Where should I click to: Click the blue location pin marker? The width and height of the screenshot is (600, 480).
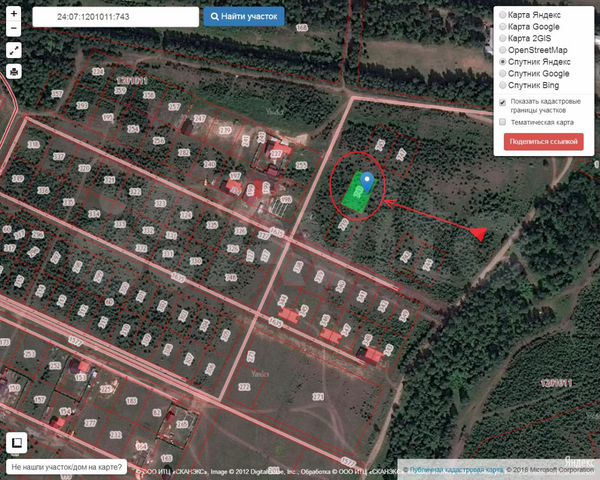[367, 182]
